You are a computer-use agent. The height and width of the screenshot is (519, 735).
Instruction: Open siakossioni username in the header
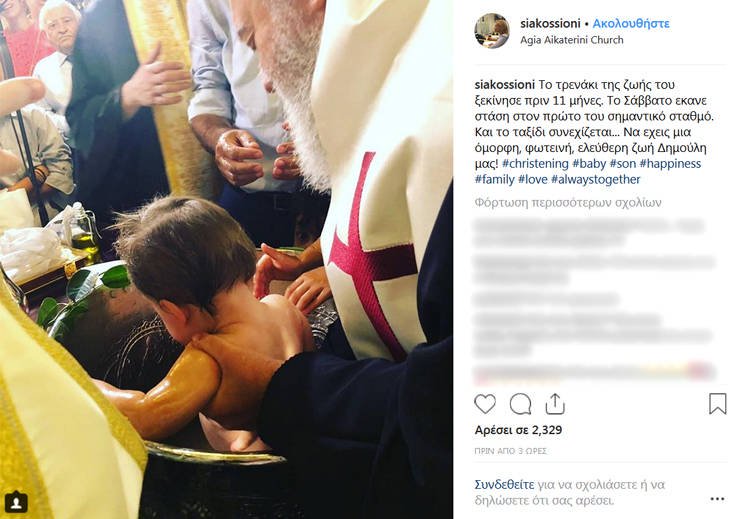550,23
